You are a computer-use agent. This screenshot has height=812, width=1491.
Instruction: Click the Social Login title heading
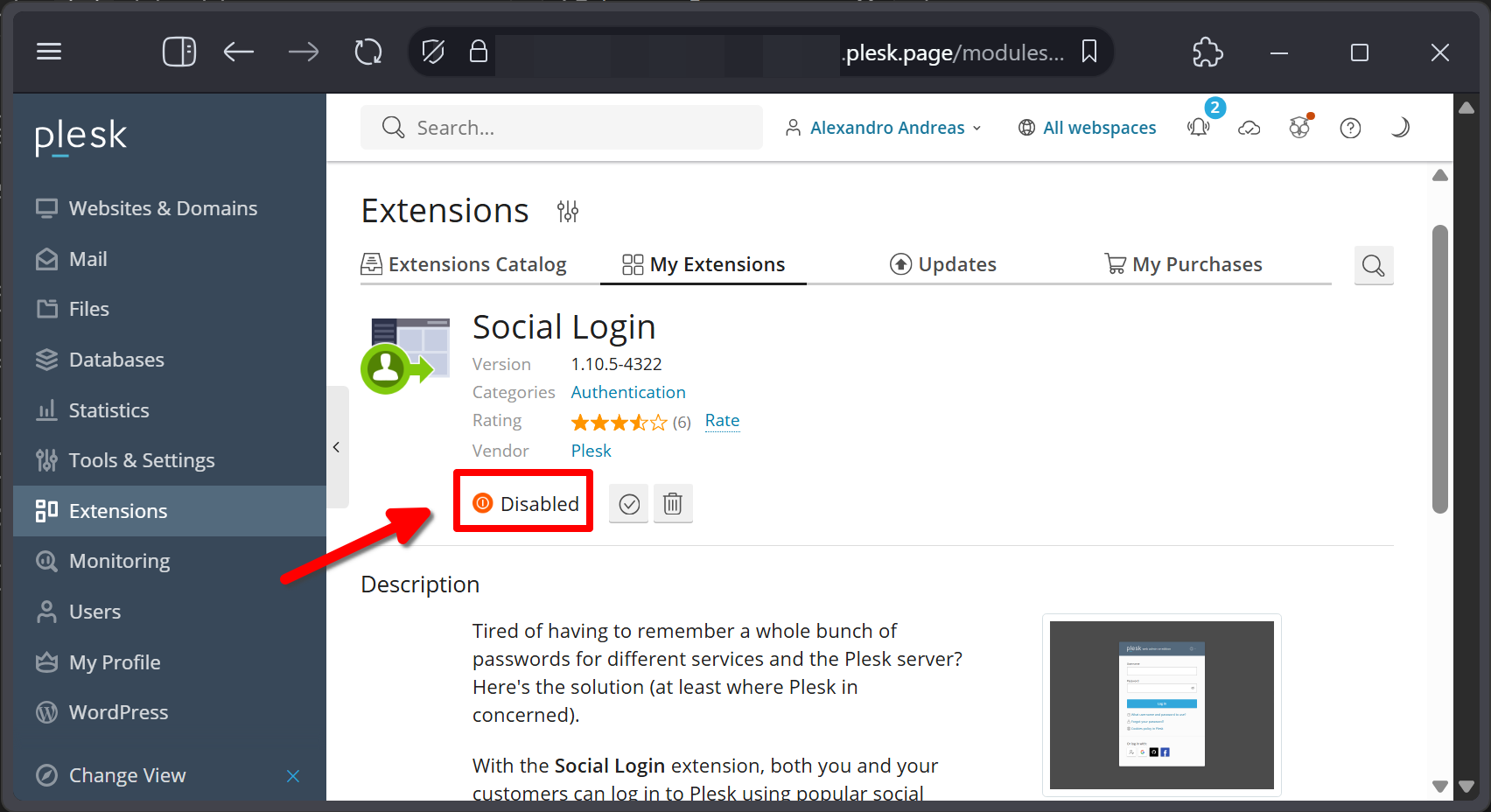(x=564, y=327)
